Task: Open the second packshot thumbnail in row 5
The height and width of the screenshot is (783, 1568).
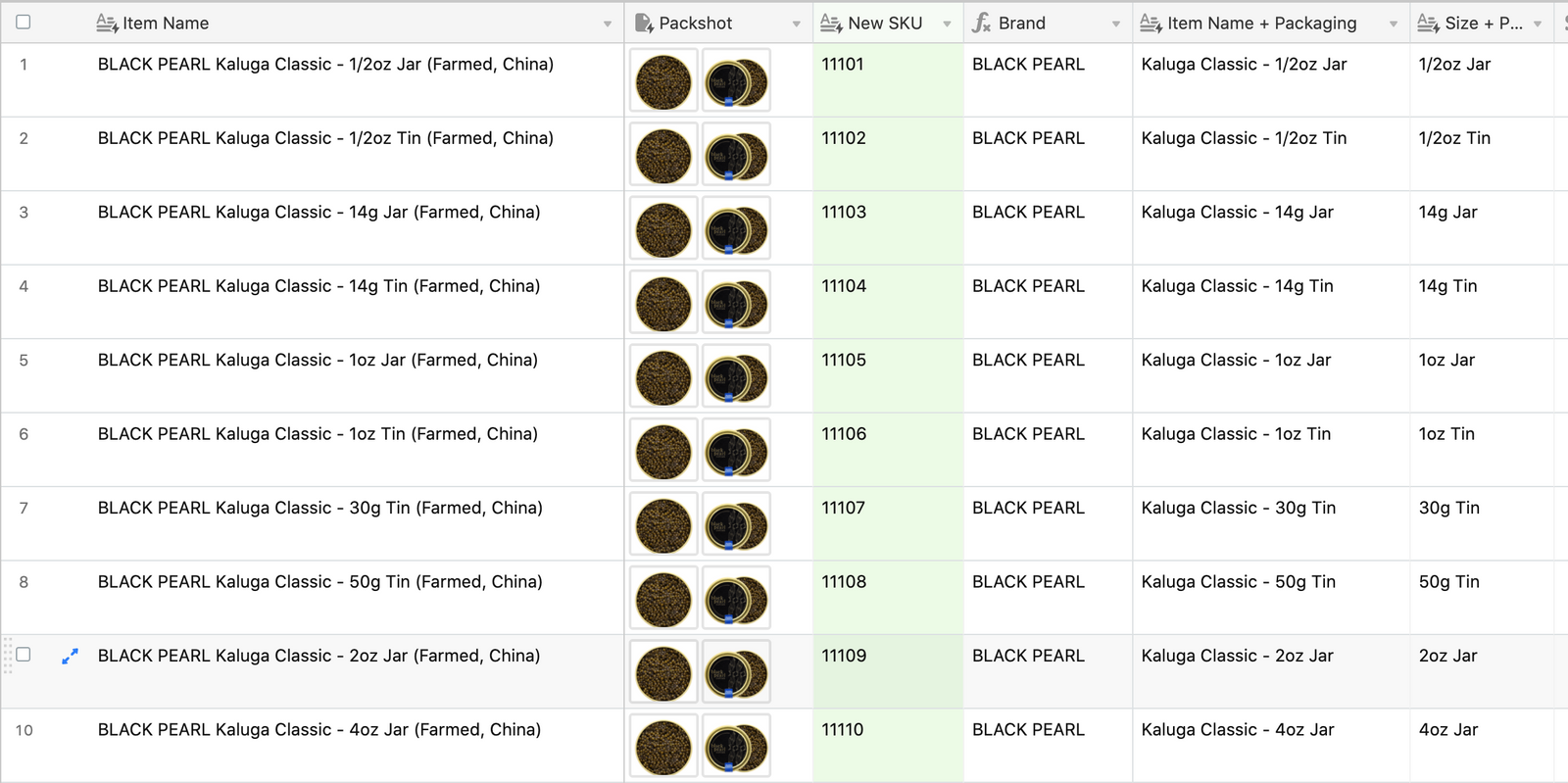Action: 736,377
